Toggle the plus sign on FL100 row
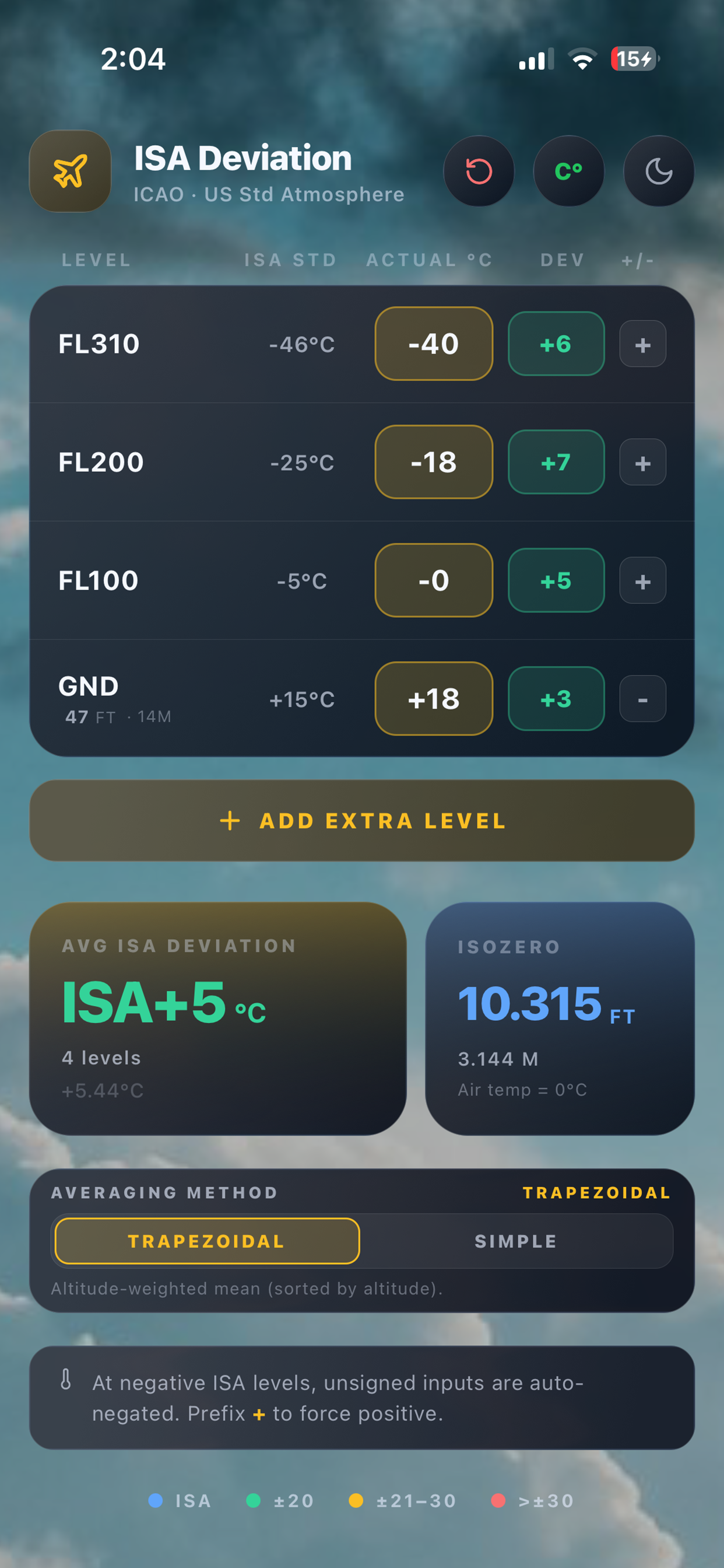Screen dimensions: 724x1568 [643, 580]
